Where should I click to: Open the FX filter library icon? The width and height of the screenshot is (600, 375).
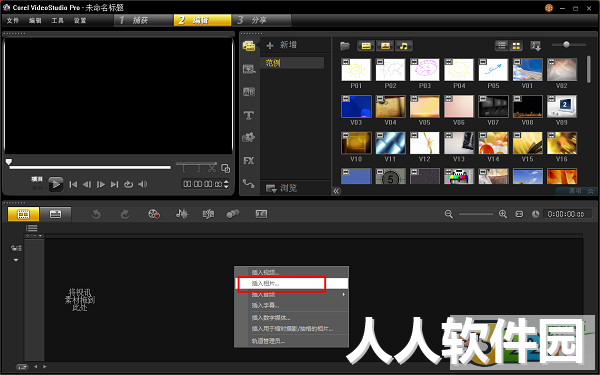(x=249, y=161)
